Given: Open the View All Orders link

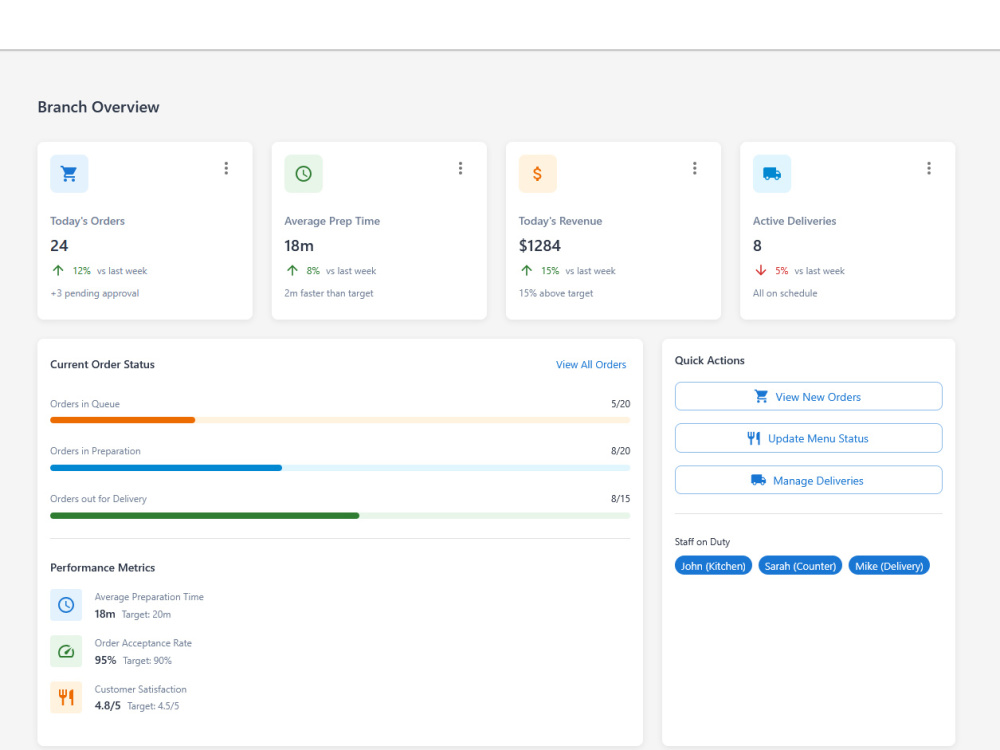Looking at the screenshot, I should [591, 365].
